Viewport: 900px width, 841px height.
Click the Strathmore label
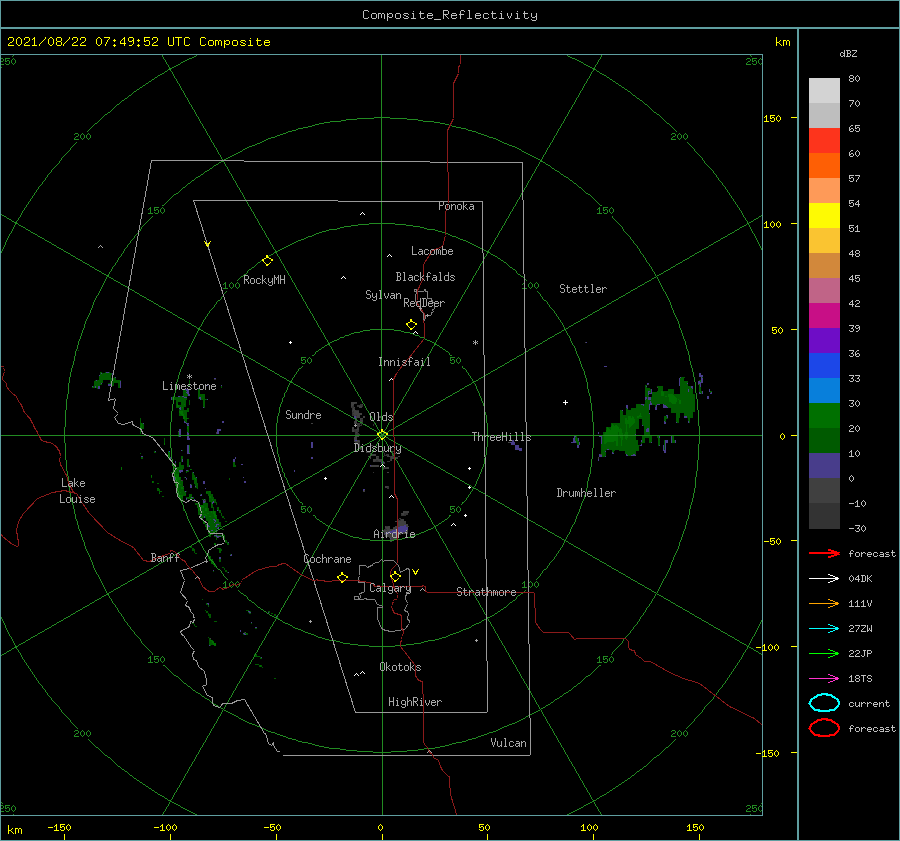(486, 592)
